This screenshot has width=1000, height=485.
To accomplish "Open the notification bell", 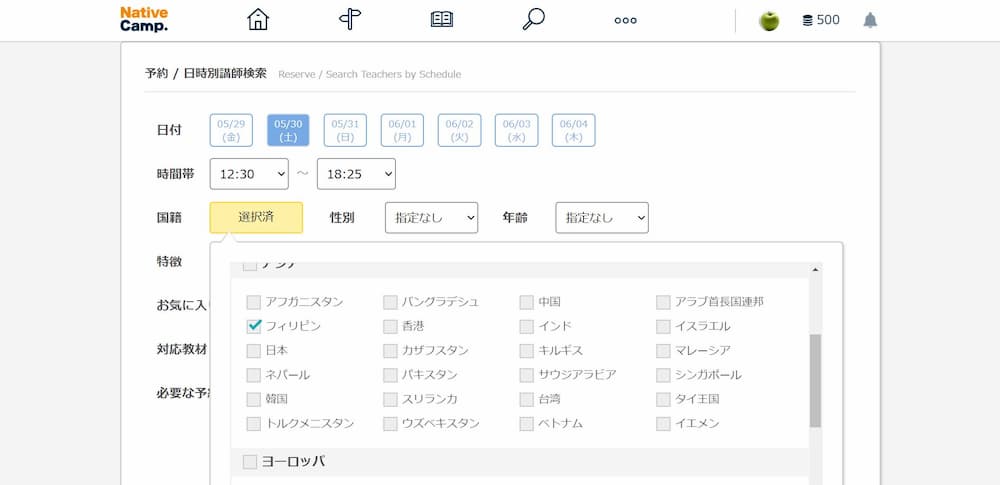I will tap(870, 20).
